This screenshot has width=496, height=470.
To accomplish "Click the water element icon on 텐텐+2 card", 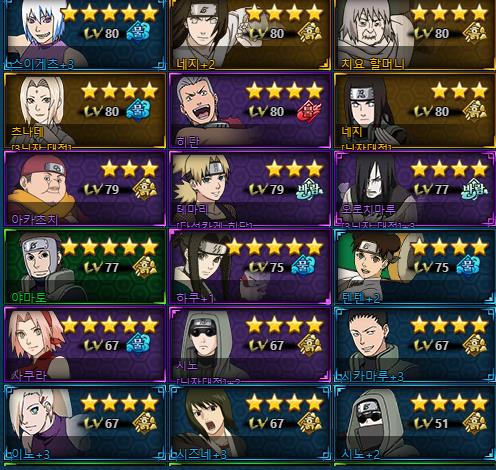I will tap(468, 267).
